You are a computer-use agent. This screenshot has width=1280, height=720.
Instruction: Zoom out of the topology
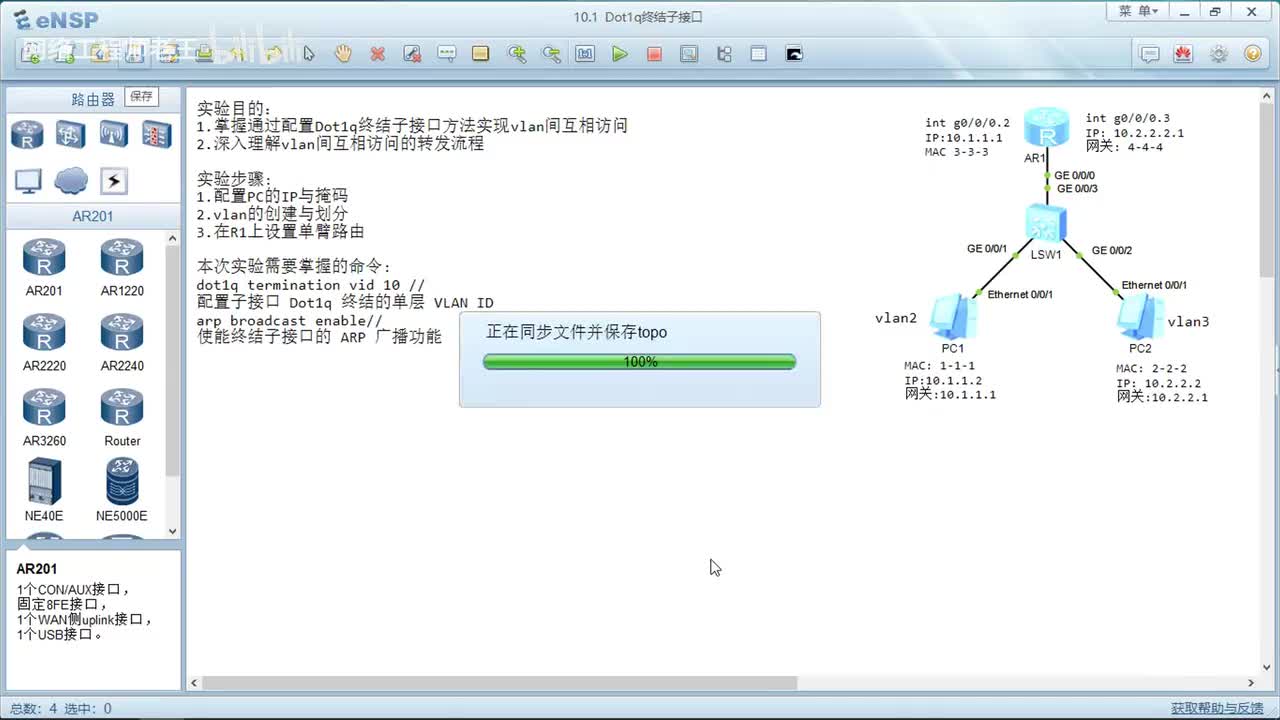pyautogui.click(x=551, y=54)
